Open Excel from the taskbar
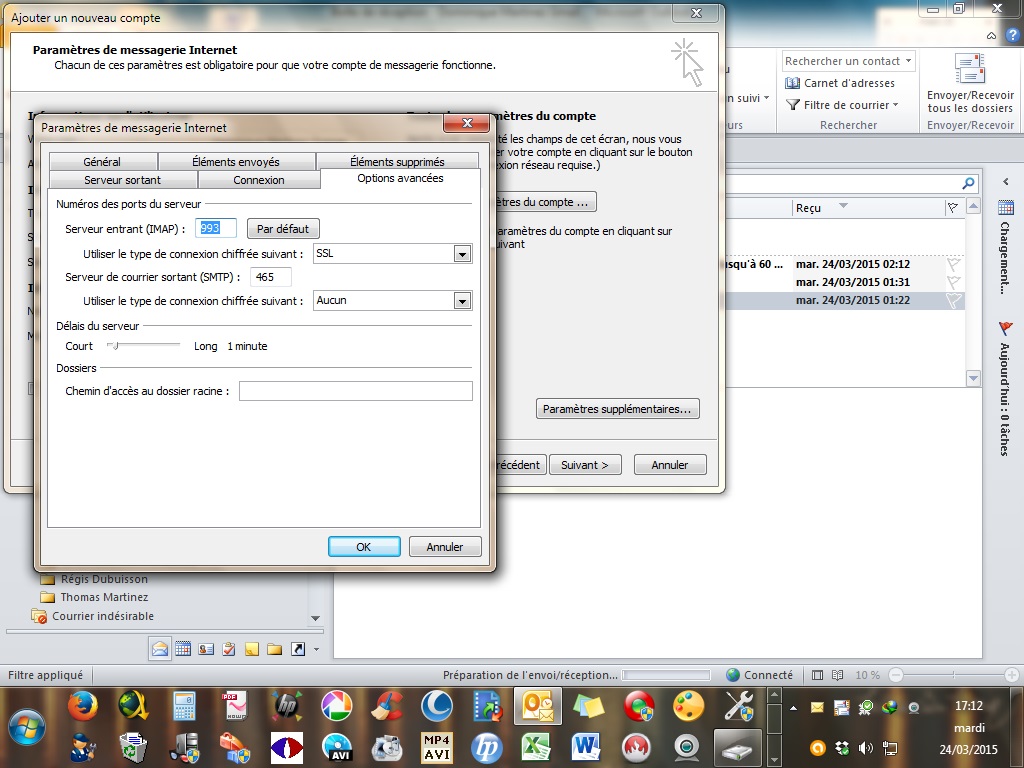1024x768 pixels. pos(536,747)
